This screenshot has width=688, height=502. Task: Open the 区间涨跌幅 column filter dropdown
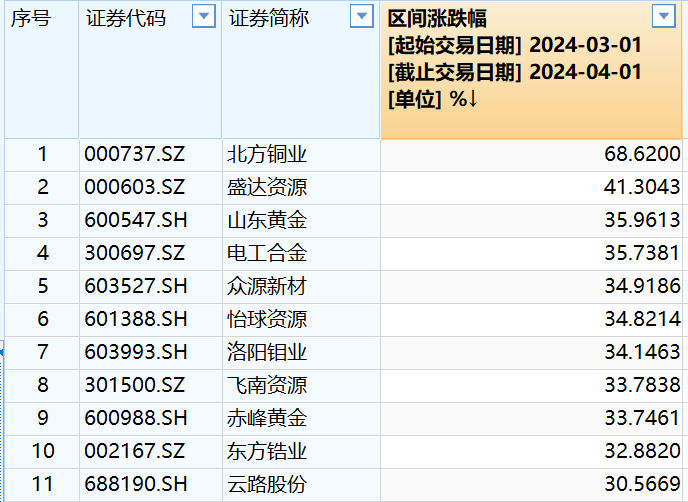663,17
